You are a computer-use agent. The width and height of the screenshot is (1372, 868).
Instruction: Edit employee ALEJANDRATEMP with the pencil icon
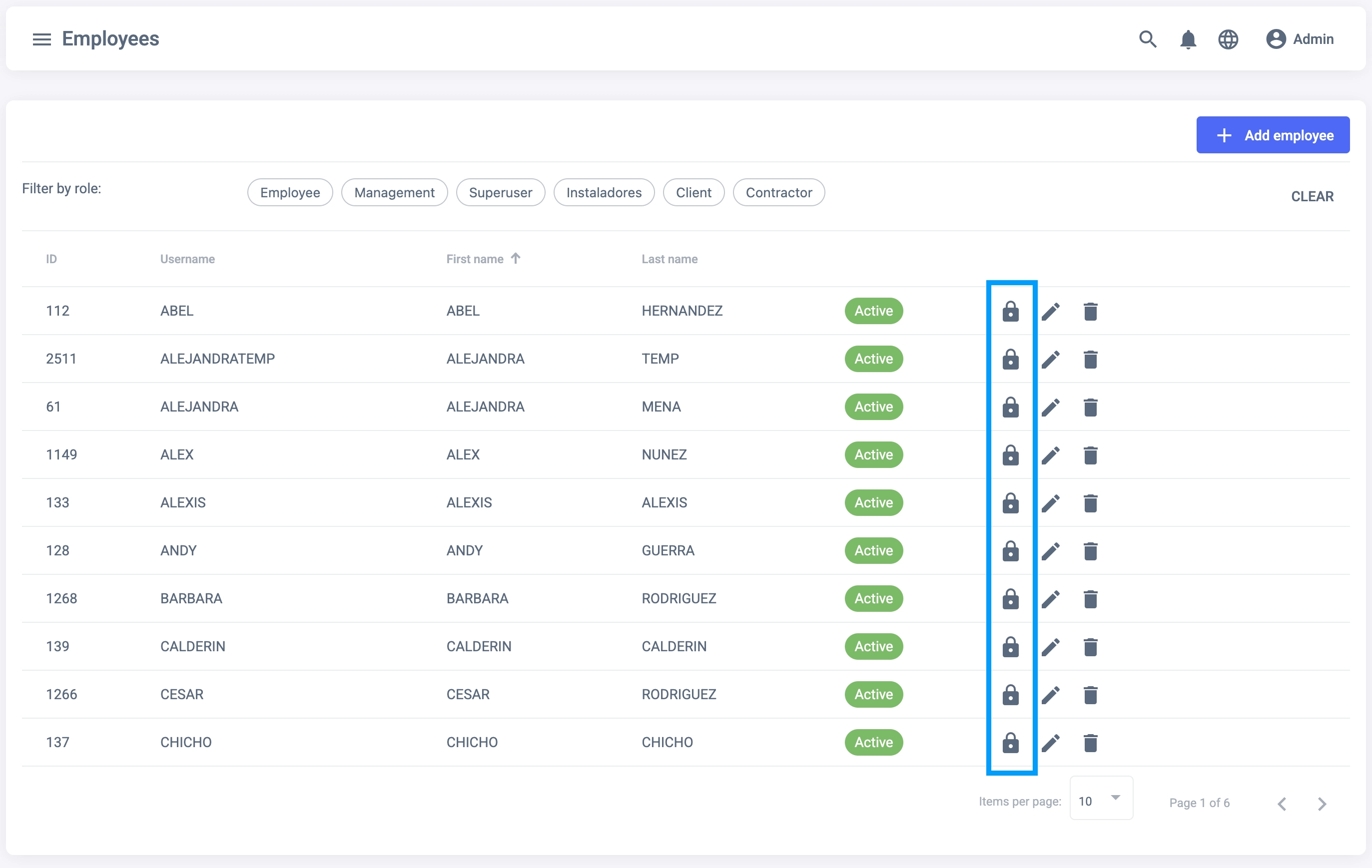click(1051, 360)
